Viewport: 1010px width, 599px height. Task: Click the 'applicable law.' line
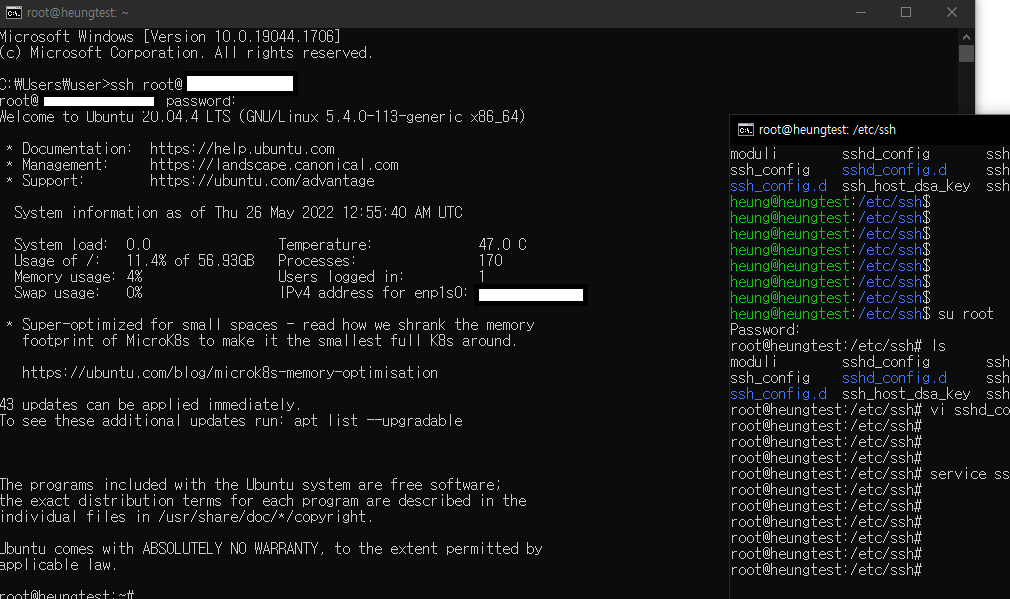click(x=59, y=565)
